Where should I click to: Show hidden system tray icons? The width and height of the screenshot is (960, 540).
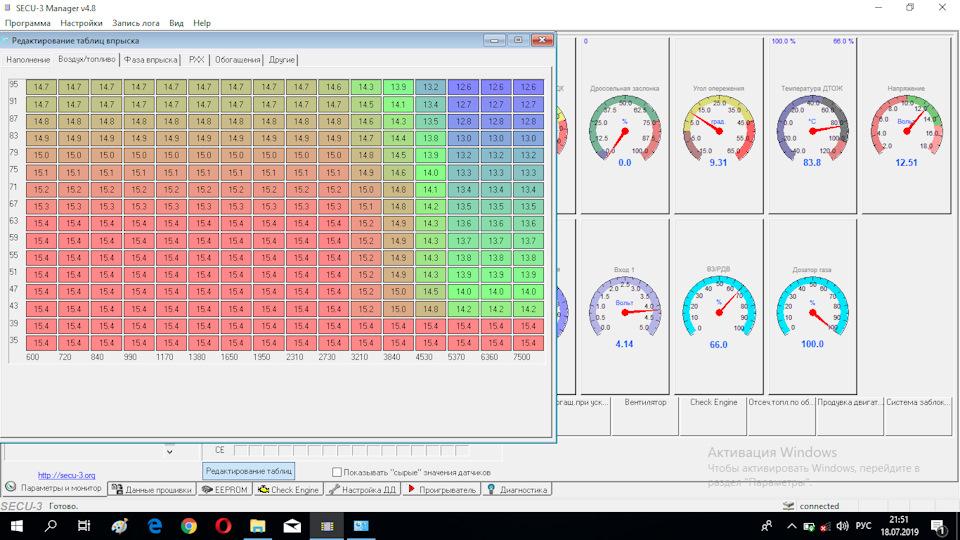pos(792,526)
